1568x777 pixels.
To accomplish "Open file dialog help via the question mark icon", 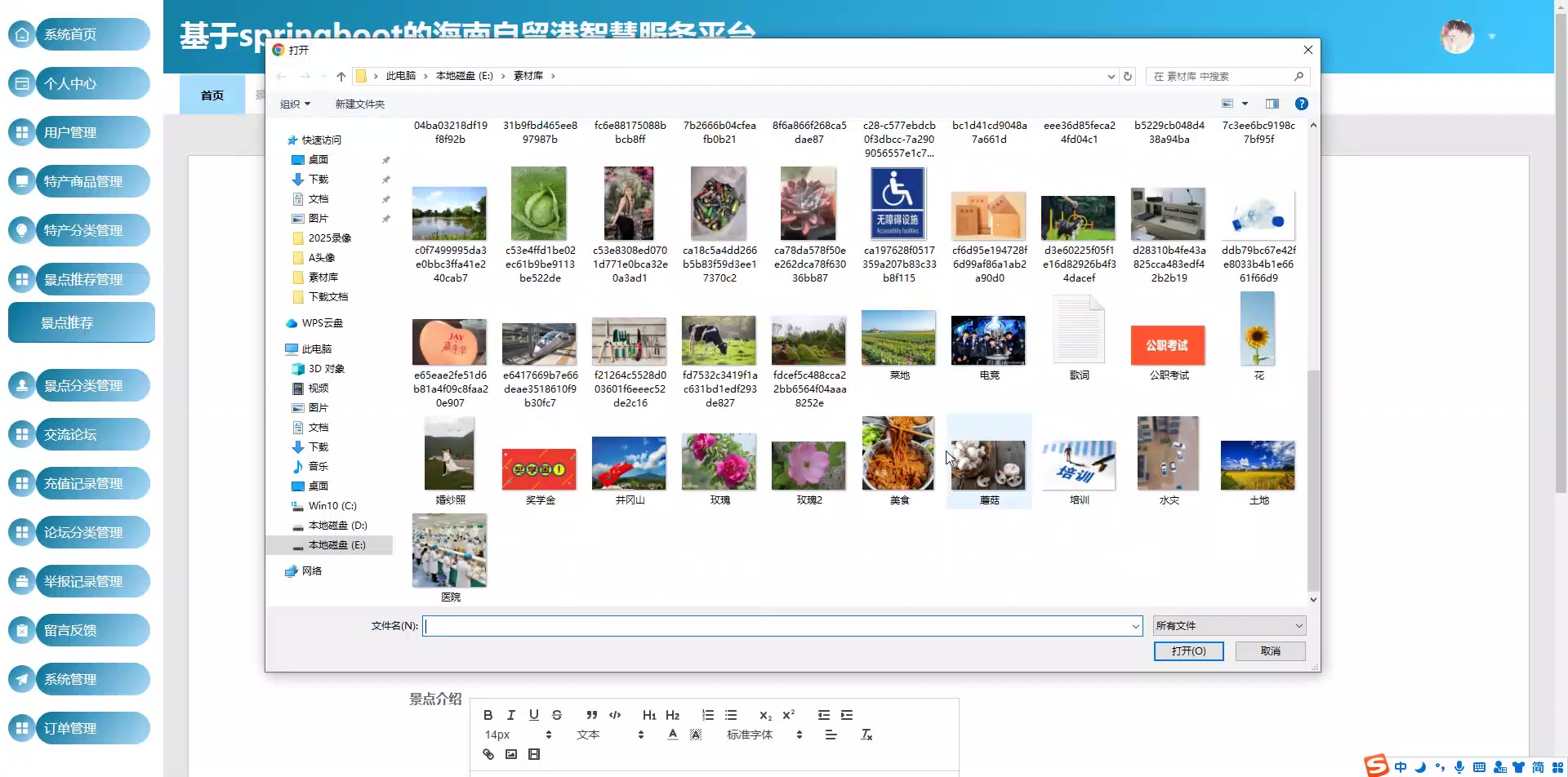I will click(1302, 104).
